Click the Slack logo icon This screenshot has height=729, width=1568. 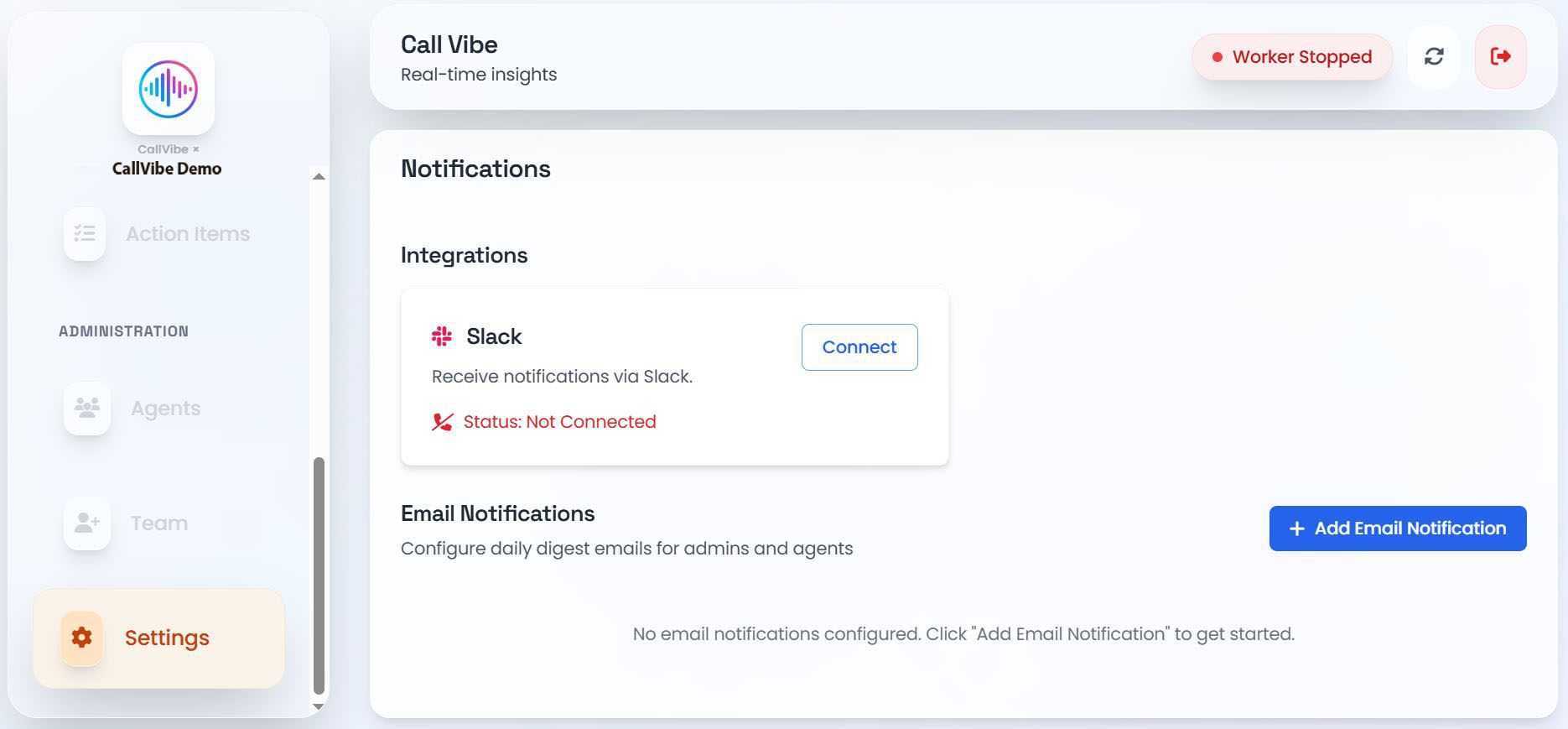pos(442,336)
